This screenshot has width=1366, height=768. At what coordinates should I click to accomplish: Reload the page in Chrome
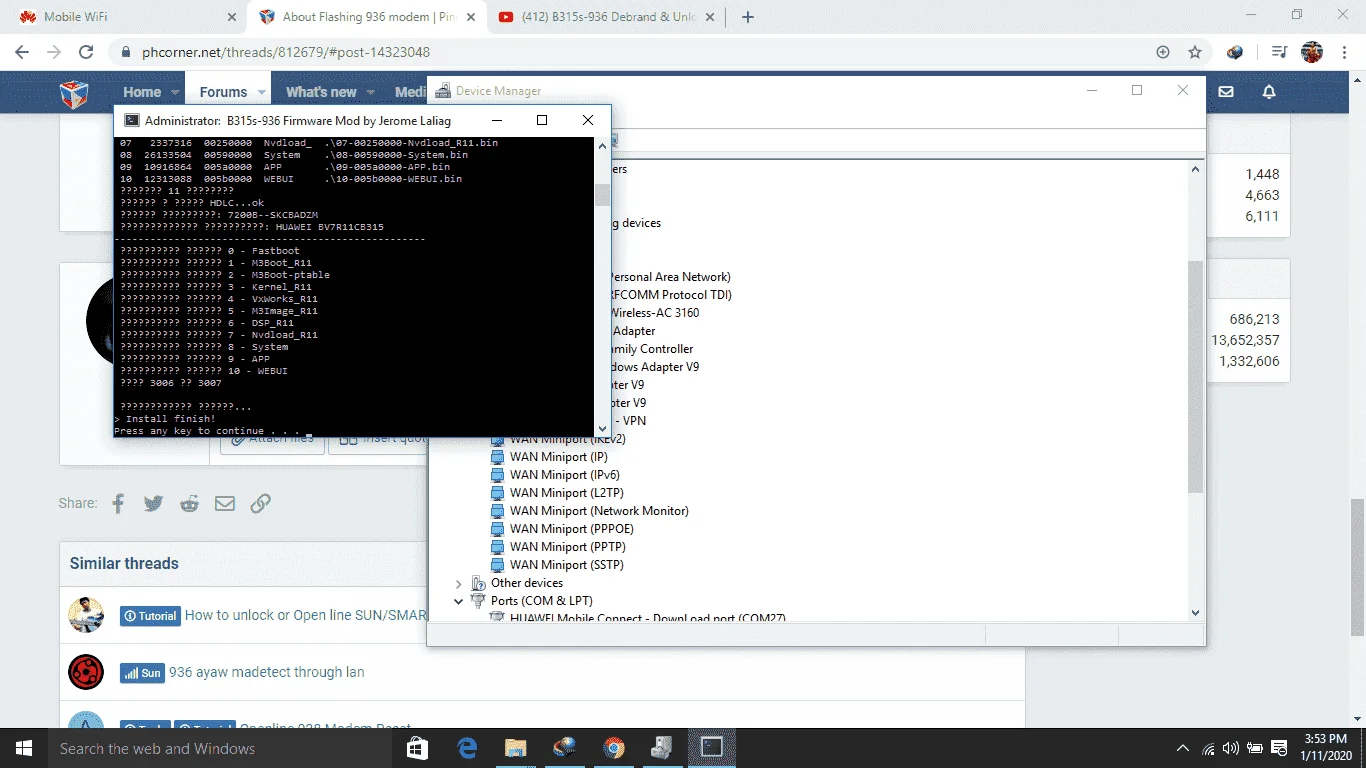86,52
